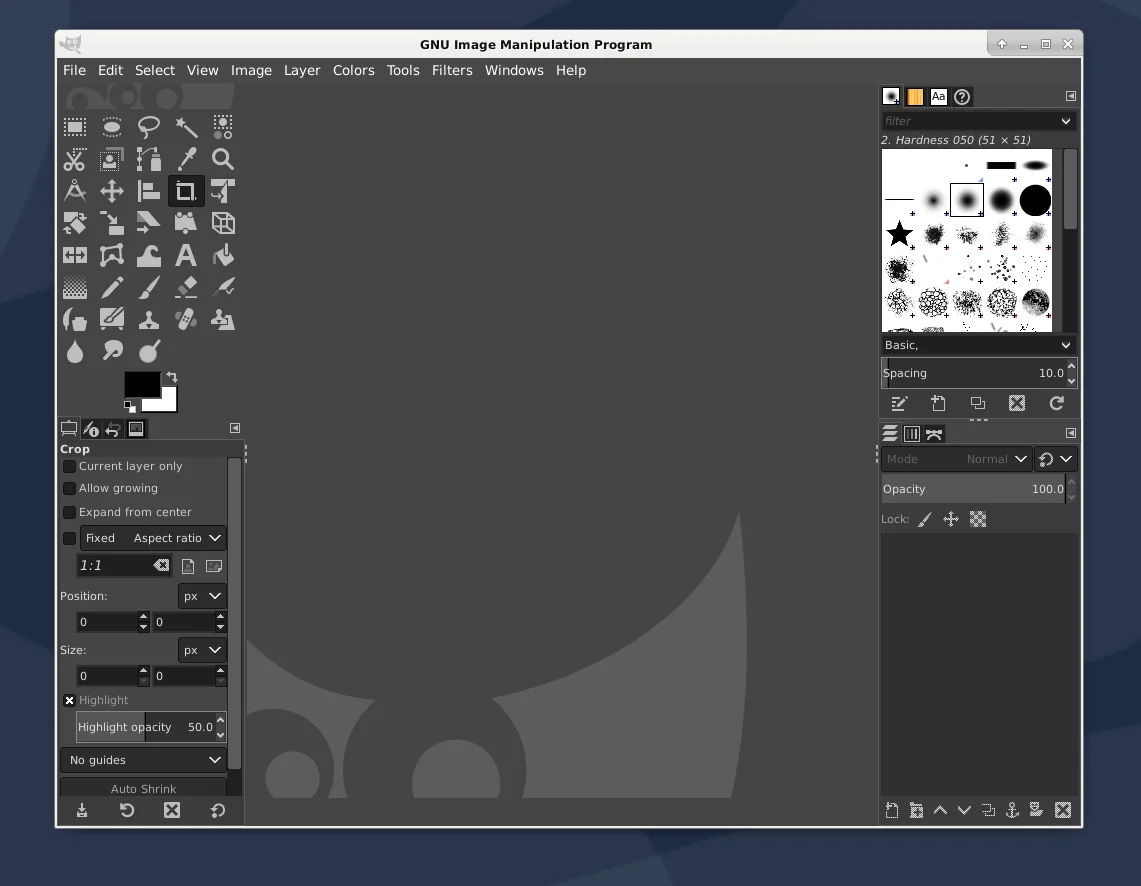This screenshot has width=1141, height=886.
Task: Open the Colors menu
Action: click(353, 70)
